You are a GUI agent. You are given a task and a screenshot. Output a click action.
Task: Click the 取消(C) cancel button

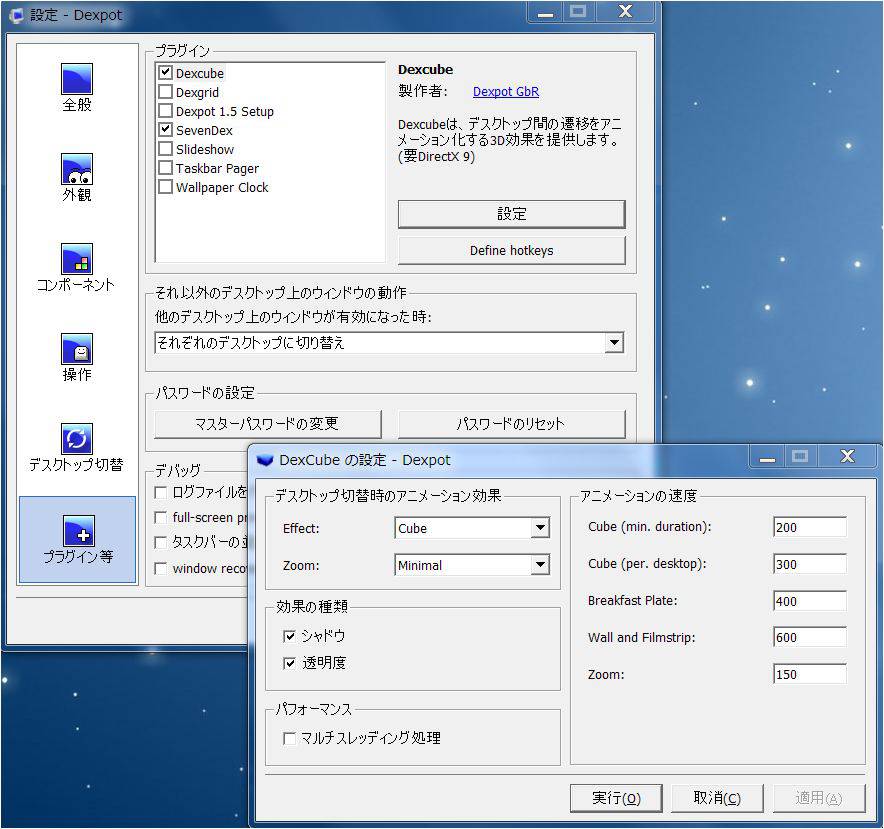(717, 798)
